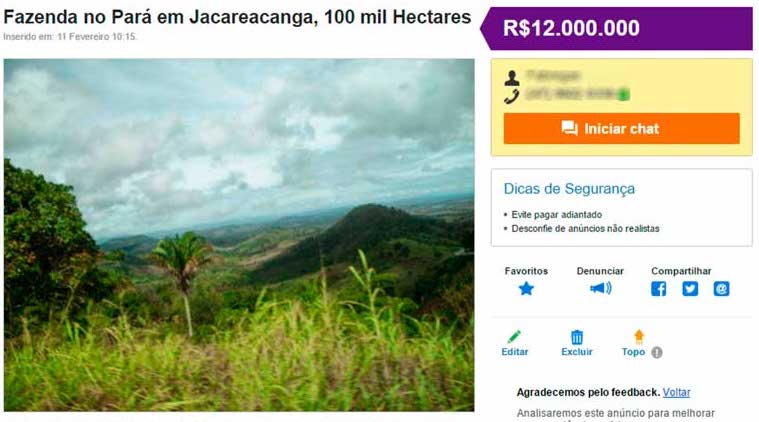Share the listing by email icon
The height and width of the screenshot is (422, 759).
coord(721,289)
